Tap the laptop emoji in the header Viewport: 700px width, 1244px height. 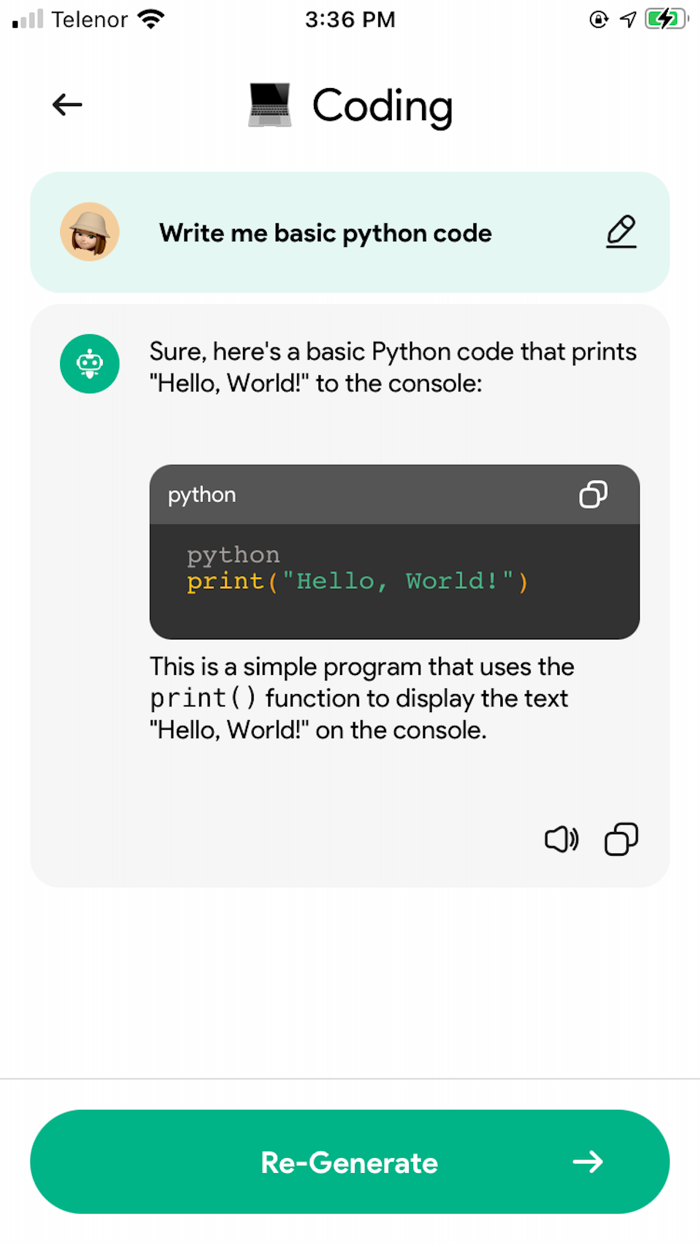pos(272,104)
